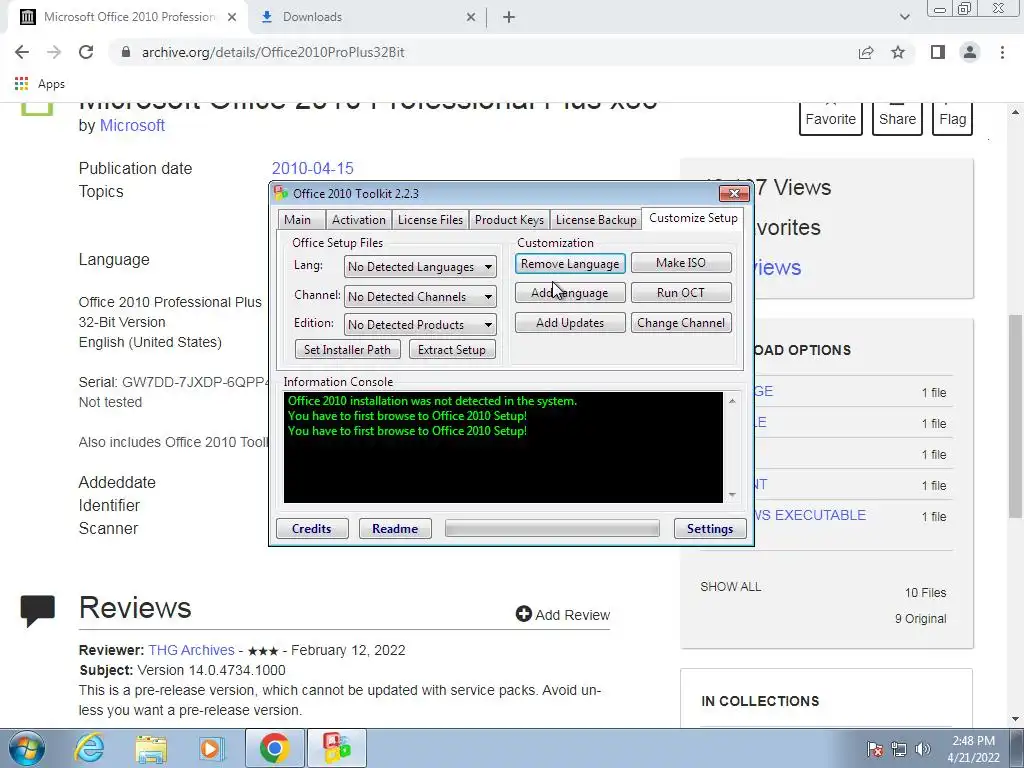Click Set Installer Path button

coord(347,349)
